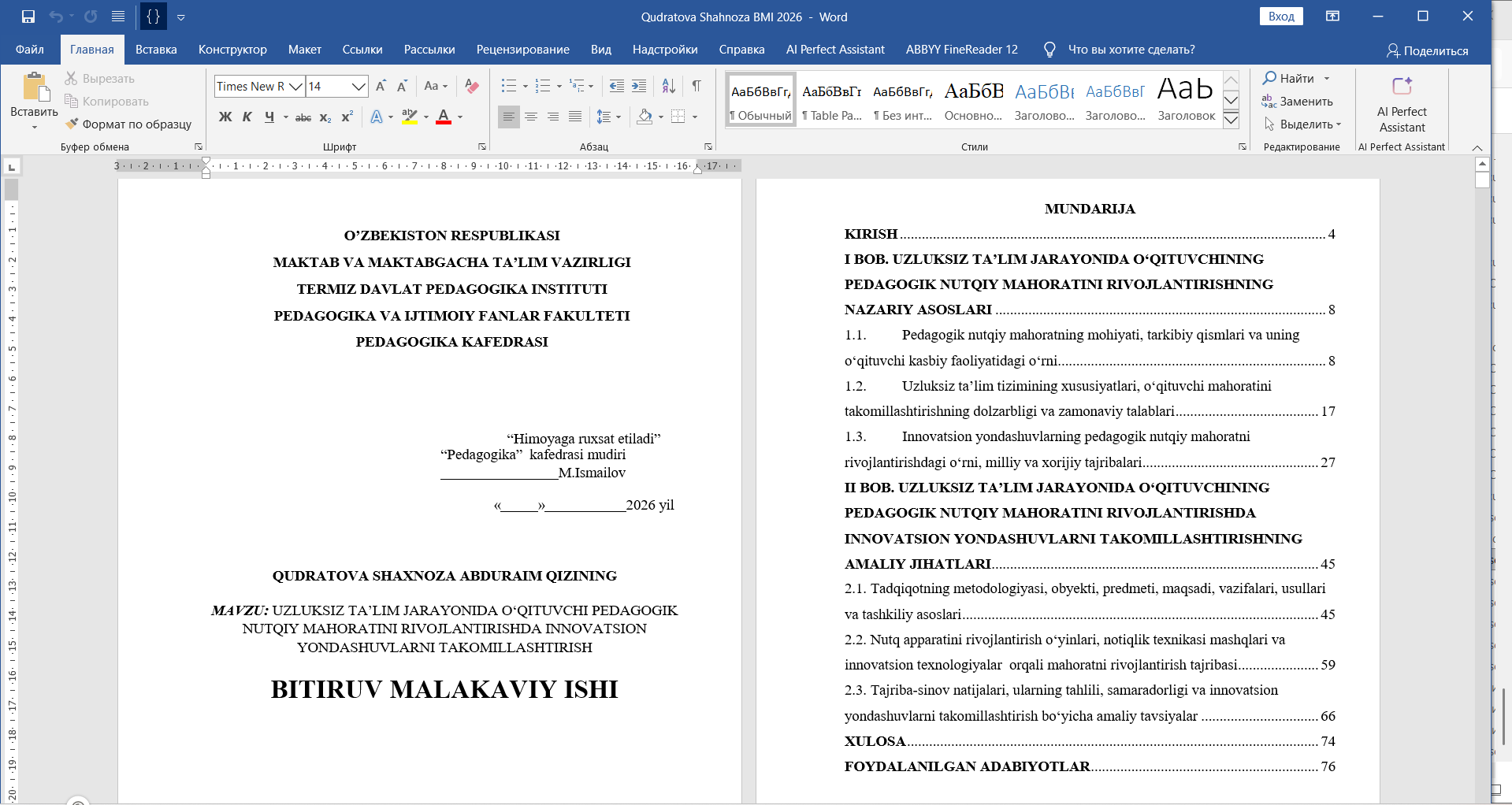
Task: Click the Clear All Formatting eraser icon
Action: click(472, 86)
